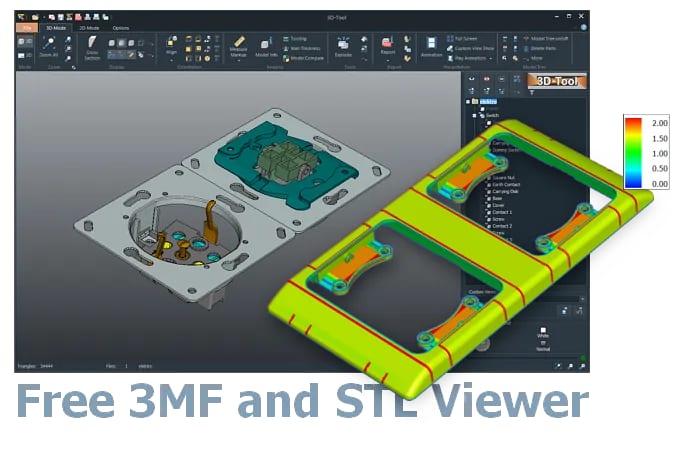This screenshot has height=450, width=680.
Task: Open the Model Info tool
Action: (266, 47)
